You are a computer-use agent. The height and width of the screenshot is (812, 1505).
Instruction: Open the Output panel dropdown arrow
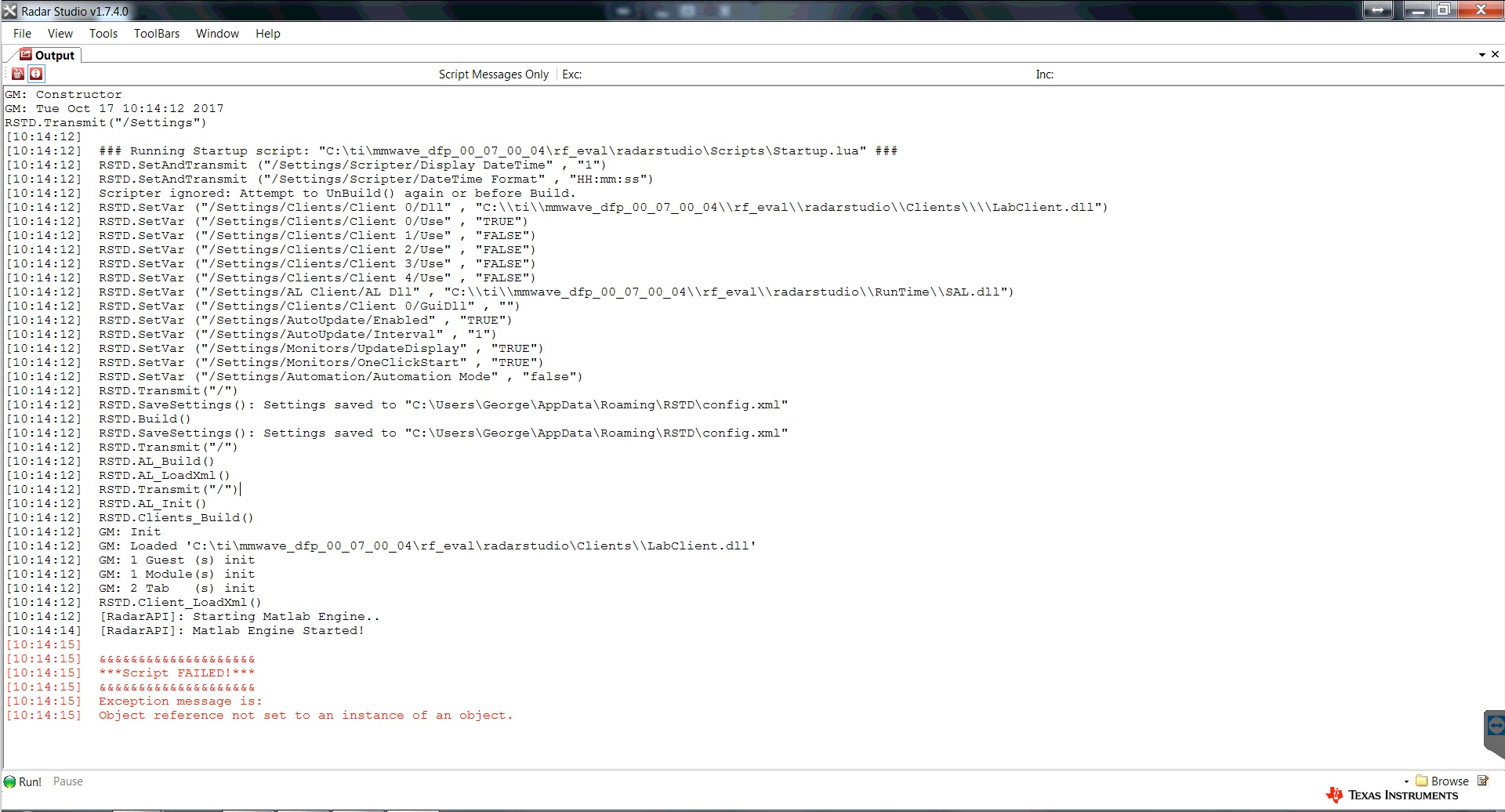coord(1481,55)
